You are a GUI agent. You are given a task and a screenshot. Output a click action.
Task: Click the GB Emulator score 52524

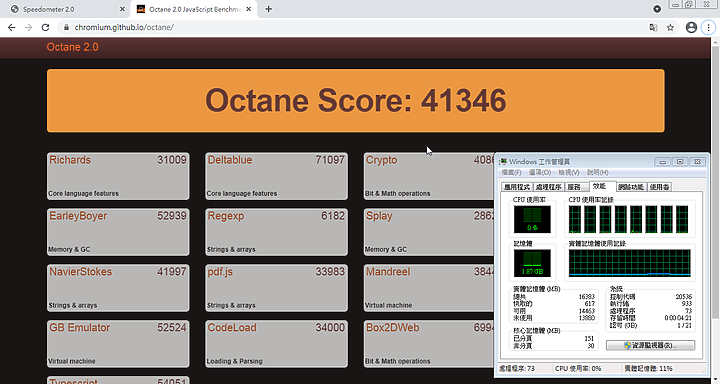click(172, 328)
